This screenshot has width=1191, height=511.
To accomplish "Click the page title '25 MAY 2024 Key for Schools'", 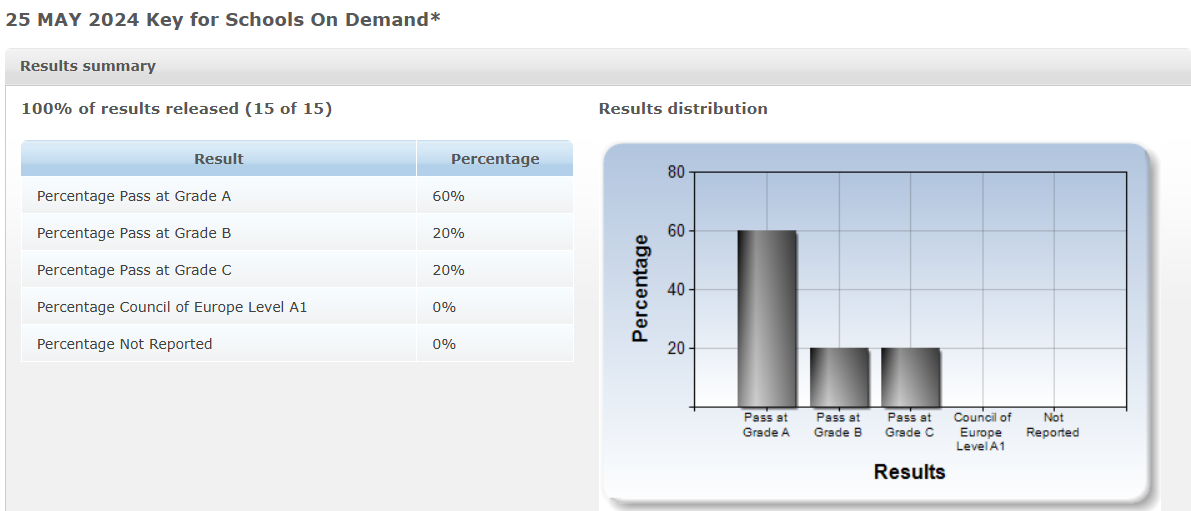I will click(x=223, y=20).
